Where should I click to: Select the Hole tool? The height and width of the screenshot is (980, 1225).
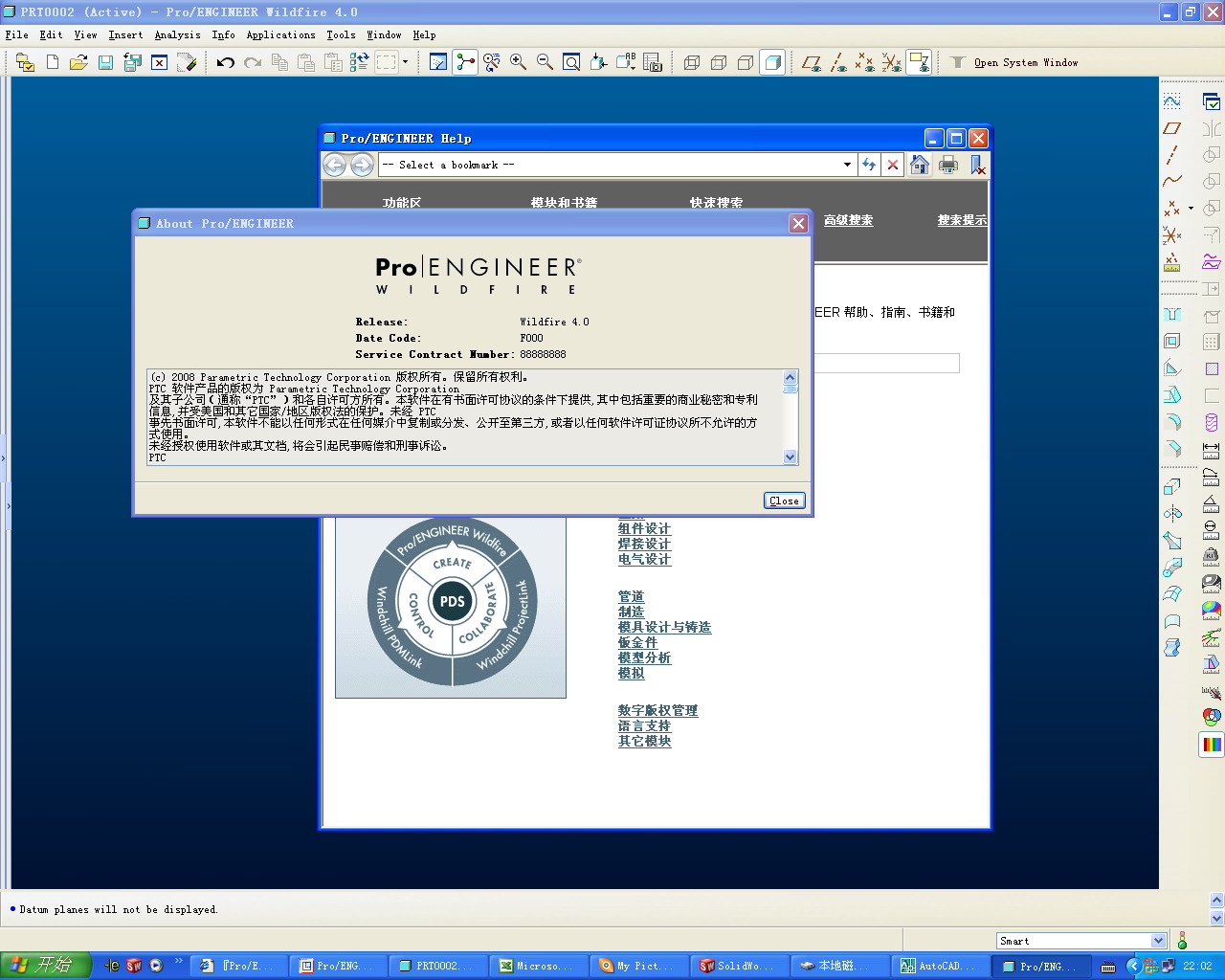click(x=1172, y=315)
